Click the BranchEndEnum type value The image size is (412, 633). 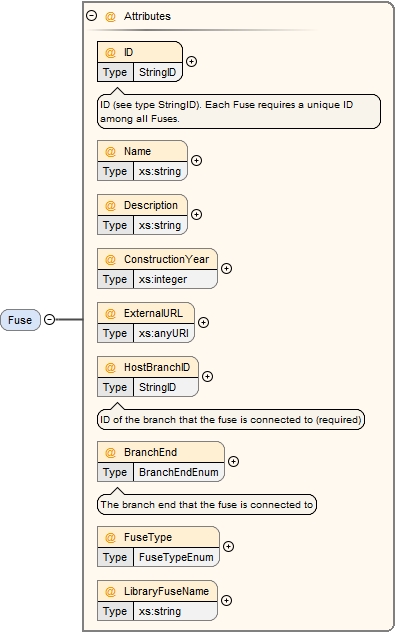pyautogui.click(x=178, y=472)
